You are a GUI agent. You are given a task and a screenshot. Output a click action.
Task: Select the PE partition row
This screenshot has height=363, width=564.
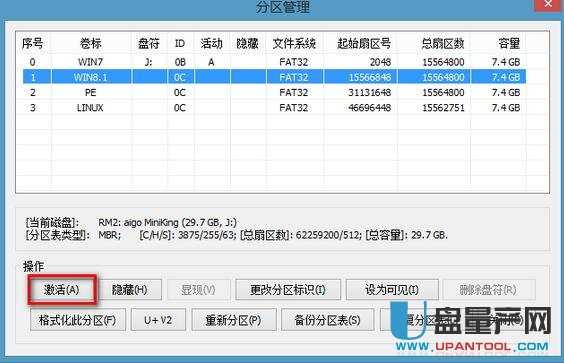274,93
